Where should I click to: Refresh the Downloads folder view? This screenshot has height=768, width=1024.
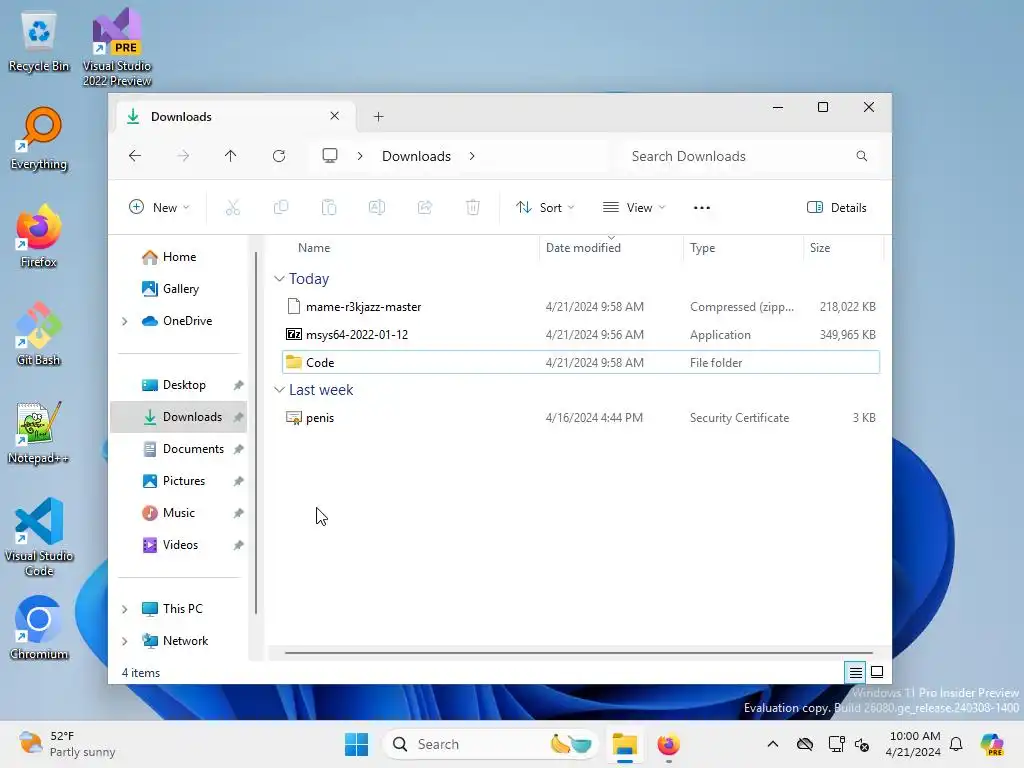tap(279, 156)
